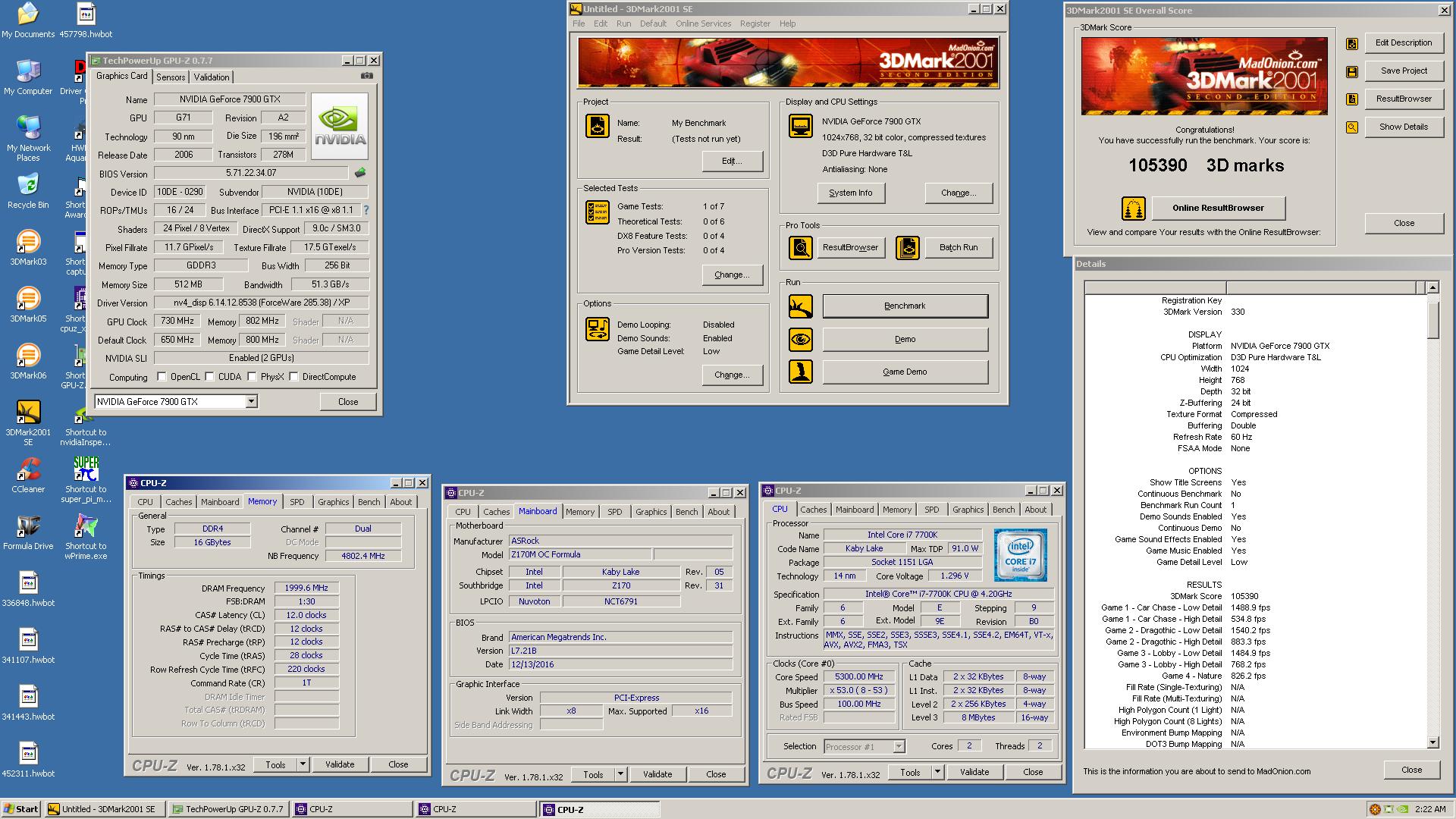
Task: Open Bench tab in Mainboard CPU-Z window
Action: [687, 512]
